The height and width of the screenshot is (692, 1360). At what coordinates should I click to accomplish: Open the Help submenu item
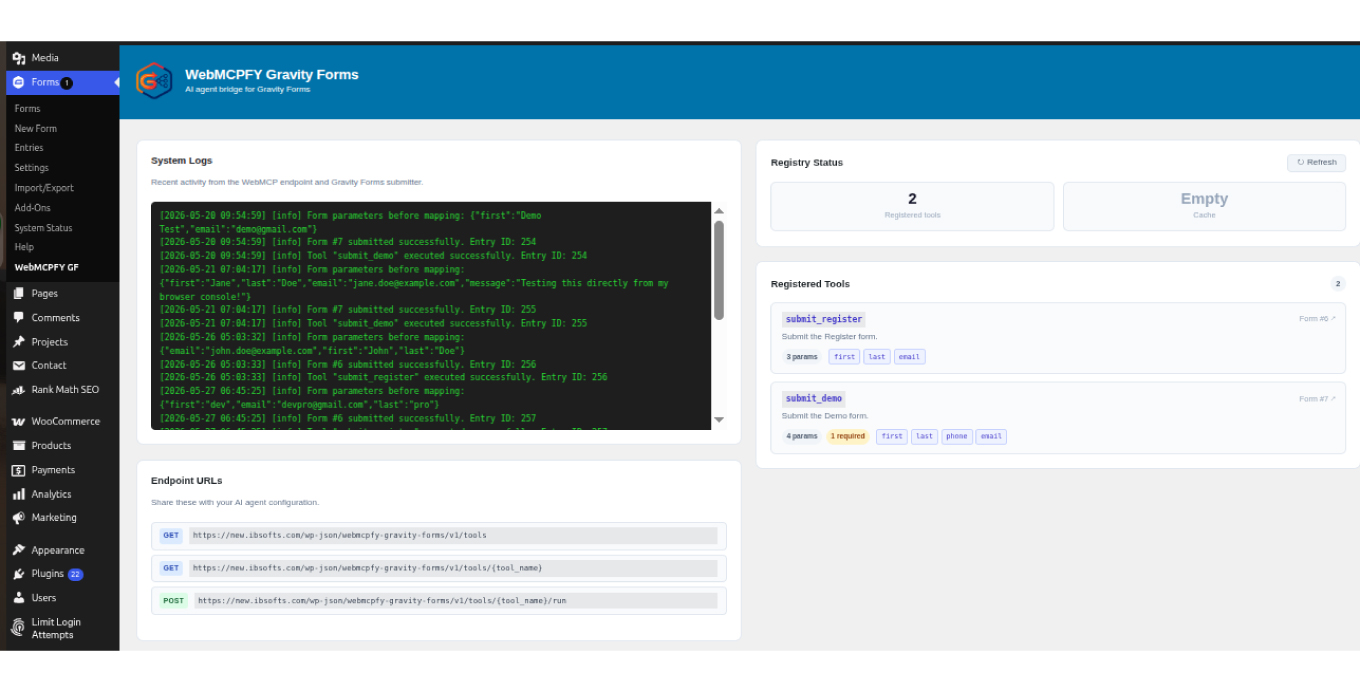coord(24,247)
